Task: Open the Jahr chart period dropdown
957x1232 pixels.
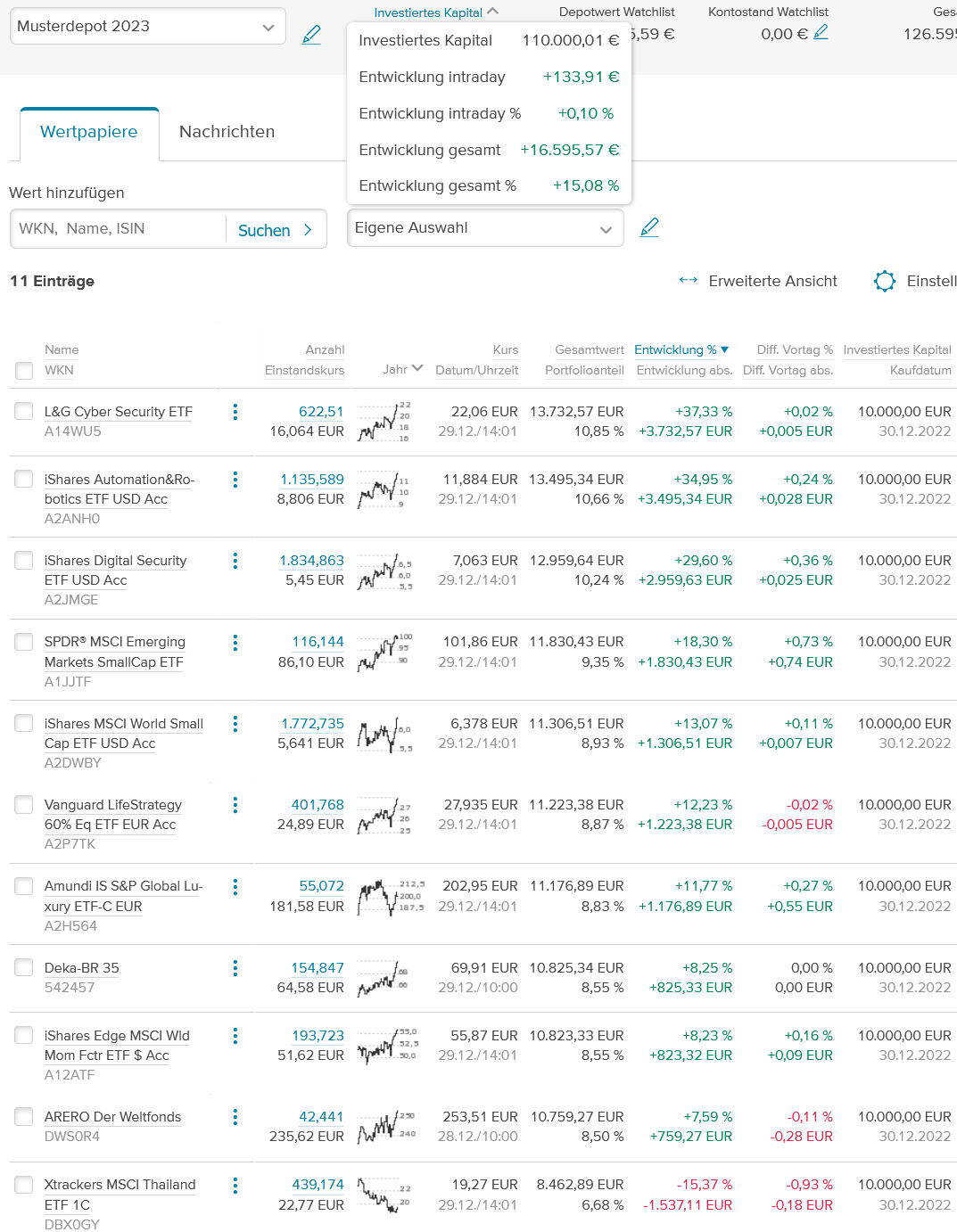Action: tap(402, 369)
